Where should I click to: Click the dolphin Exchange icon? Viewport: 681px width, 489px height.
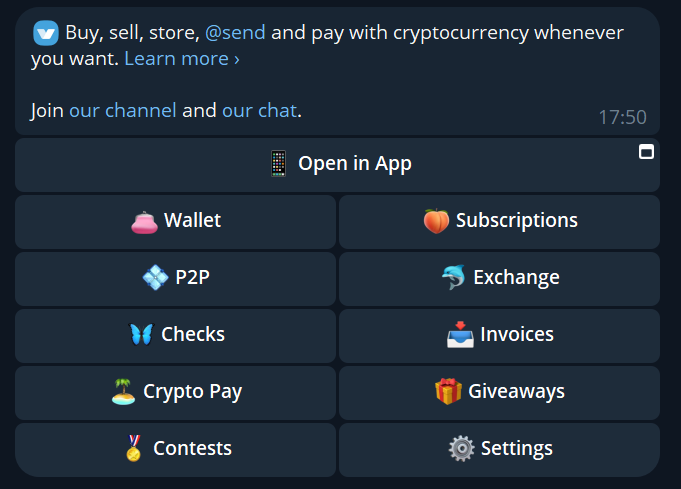point(454,277)
